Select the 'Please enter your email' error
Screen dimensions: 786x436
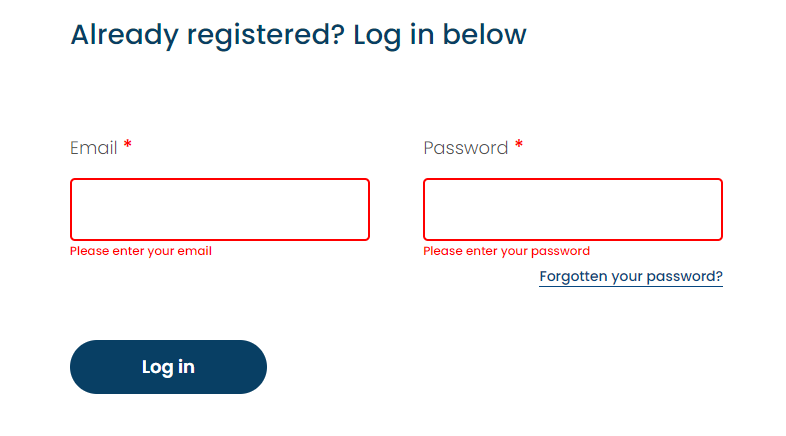point(141,251)
